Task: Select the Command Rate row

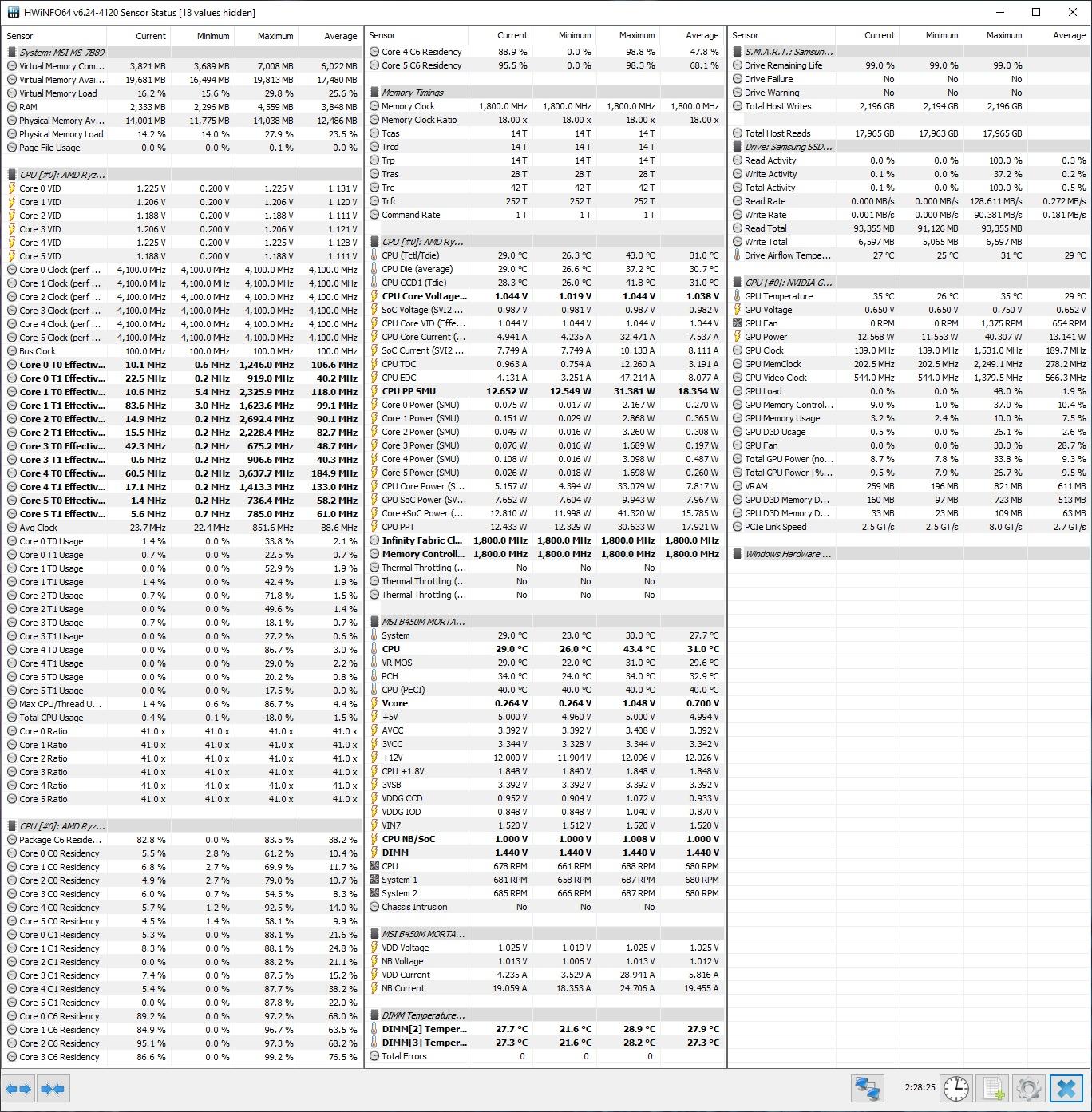Action: [545, 215]
